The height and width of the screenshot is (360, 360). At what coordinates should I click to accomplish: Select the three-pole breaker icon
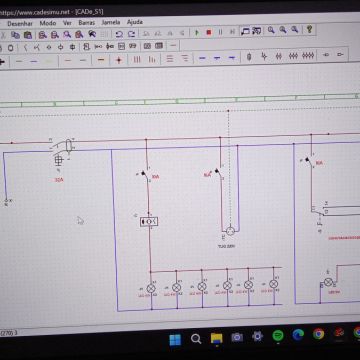point(293,56)
